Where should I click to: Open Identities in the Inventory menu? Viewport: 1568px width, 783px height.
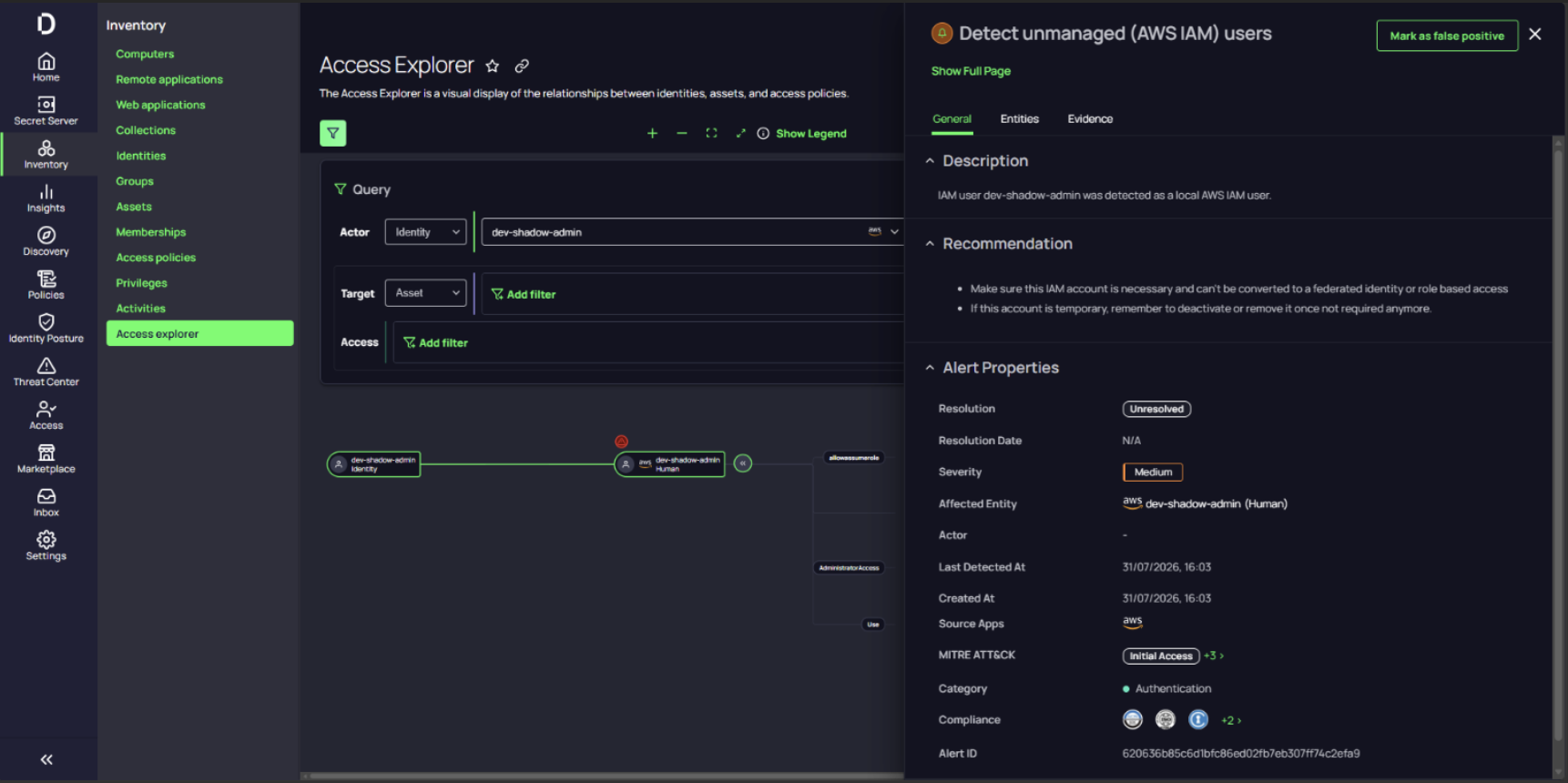click(x=141, y=157)
